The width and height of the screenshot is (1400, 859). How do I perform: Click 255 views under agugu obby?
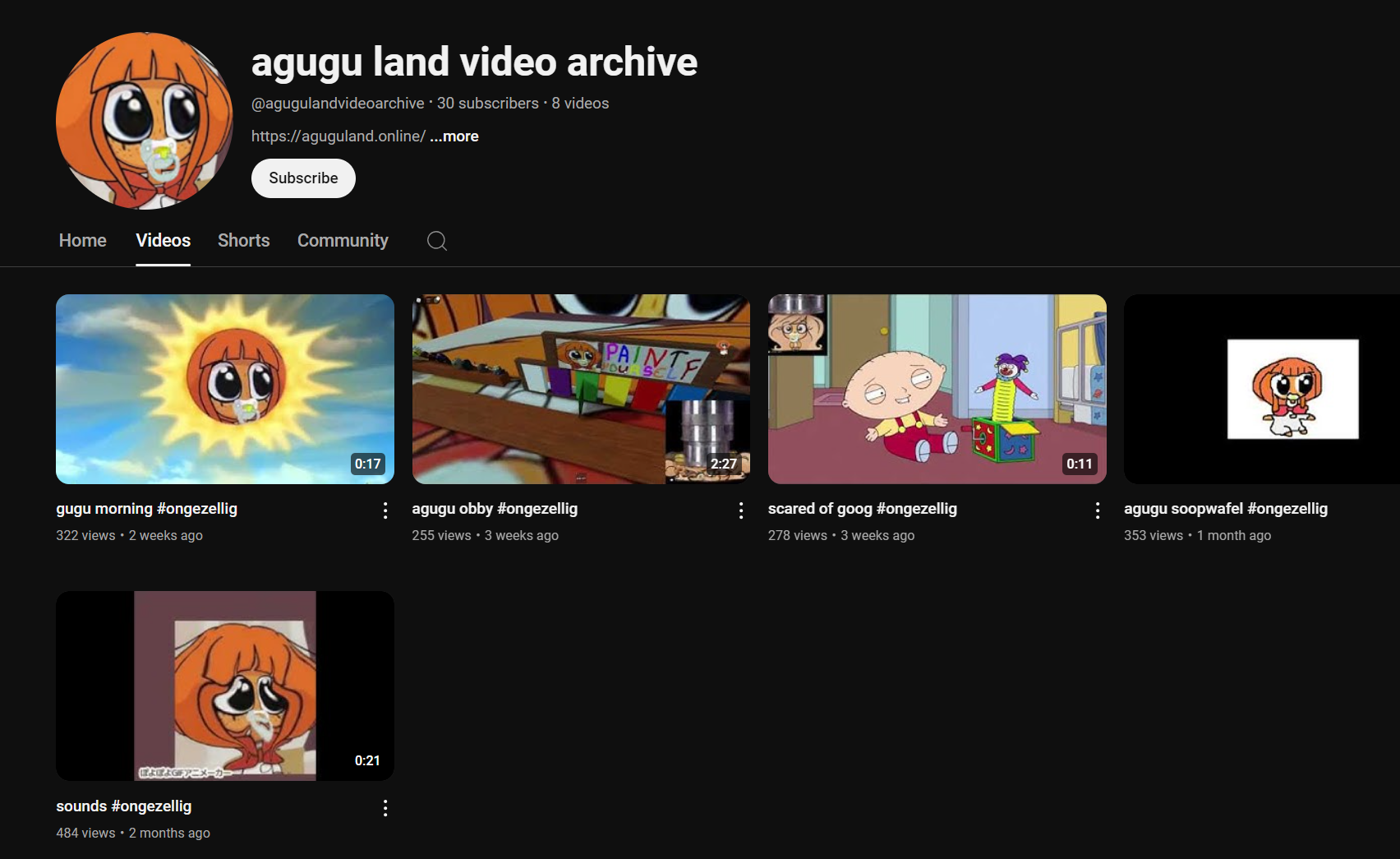(x=441, y=535)
